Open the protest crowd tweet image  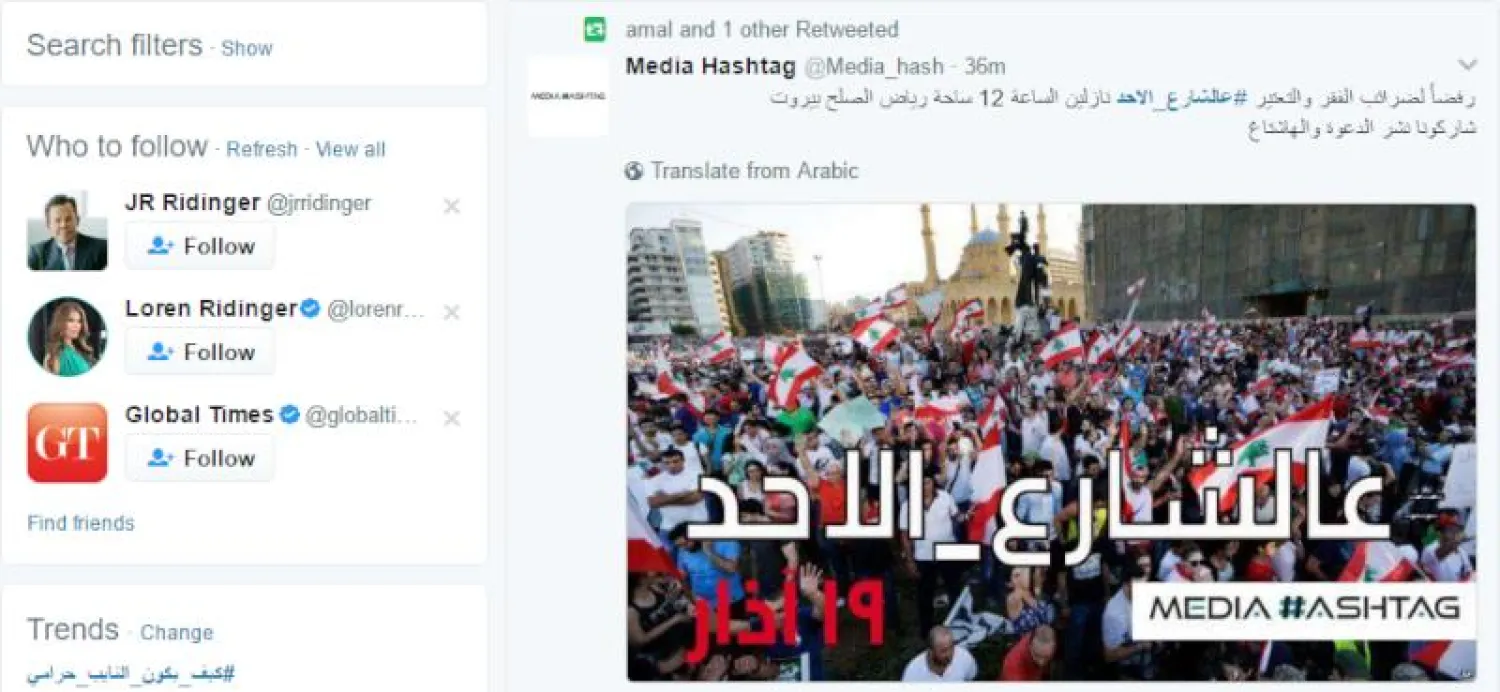pyautogui.click(x=1051, y=442)
